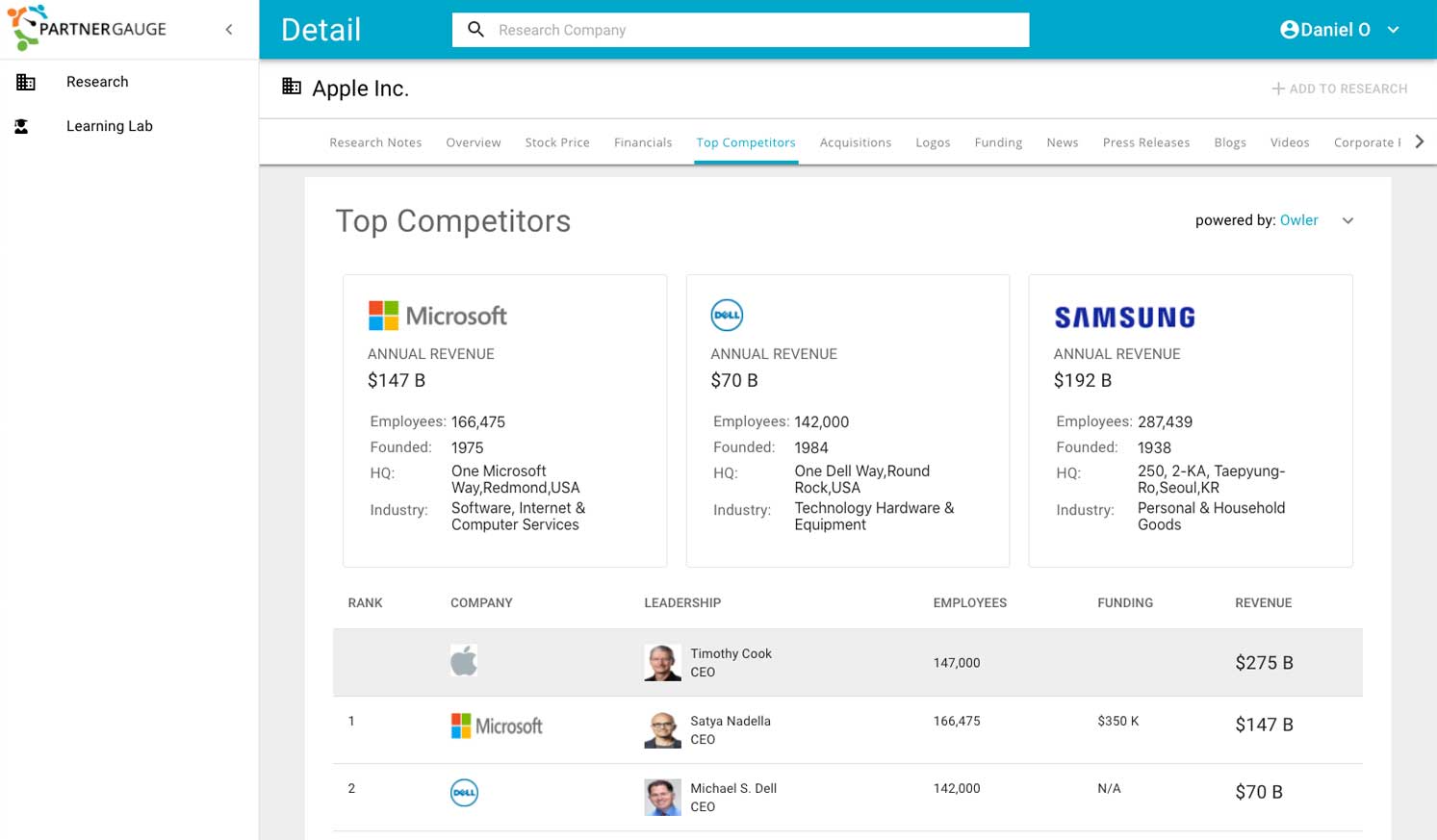1437x840 pixels.
Task: Click Samsung employees value 287,439
Action: [1165, 421]
